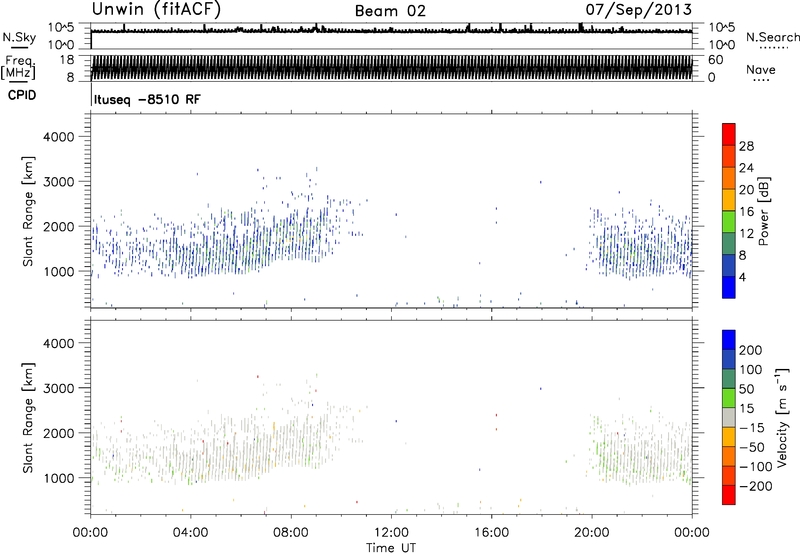The width and height of the screenshot is (800, 554).
Task: Click the '20:00' time axis label
Action: click(x=592, y=533)
